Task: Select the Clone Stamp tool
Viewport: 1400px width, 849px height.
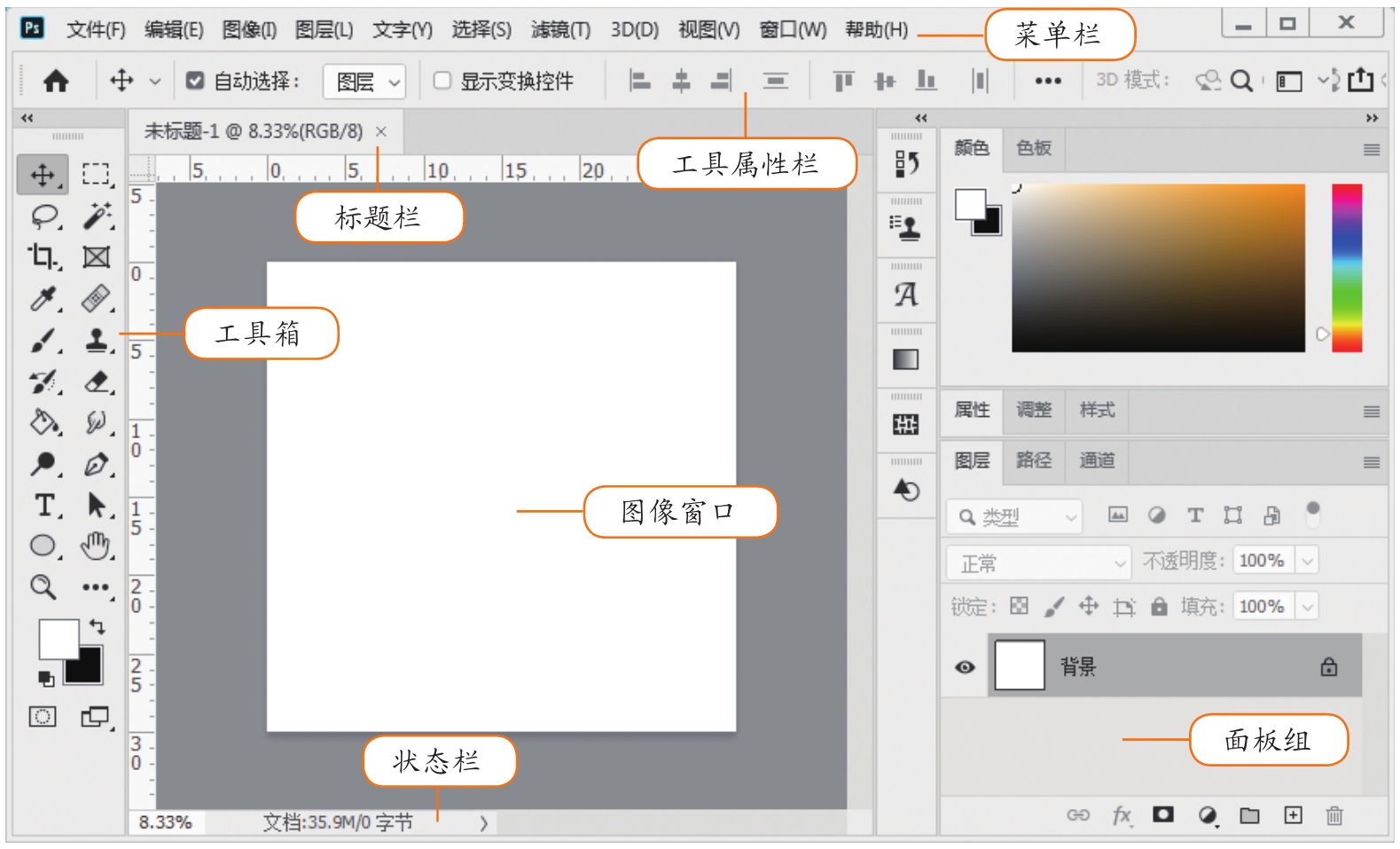Action: (97, 340)
